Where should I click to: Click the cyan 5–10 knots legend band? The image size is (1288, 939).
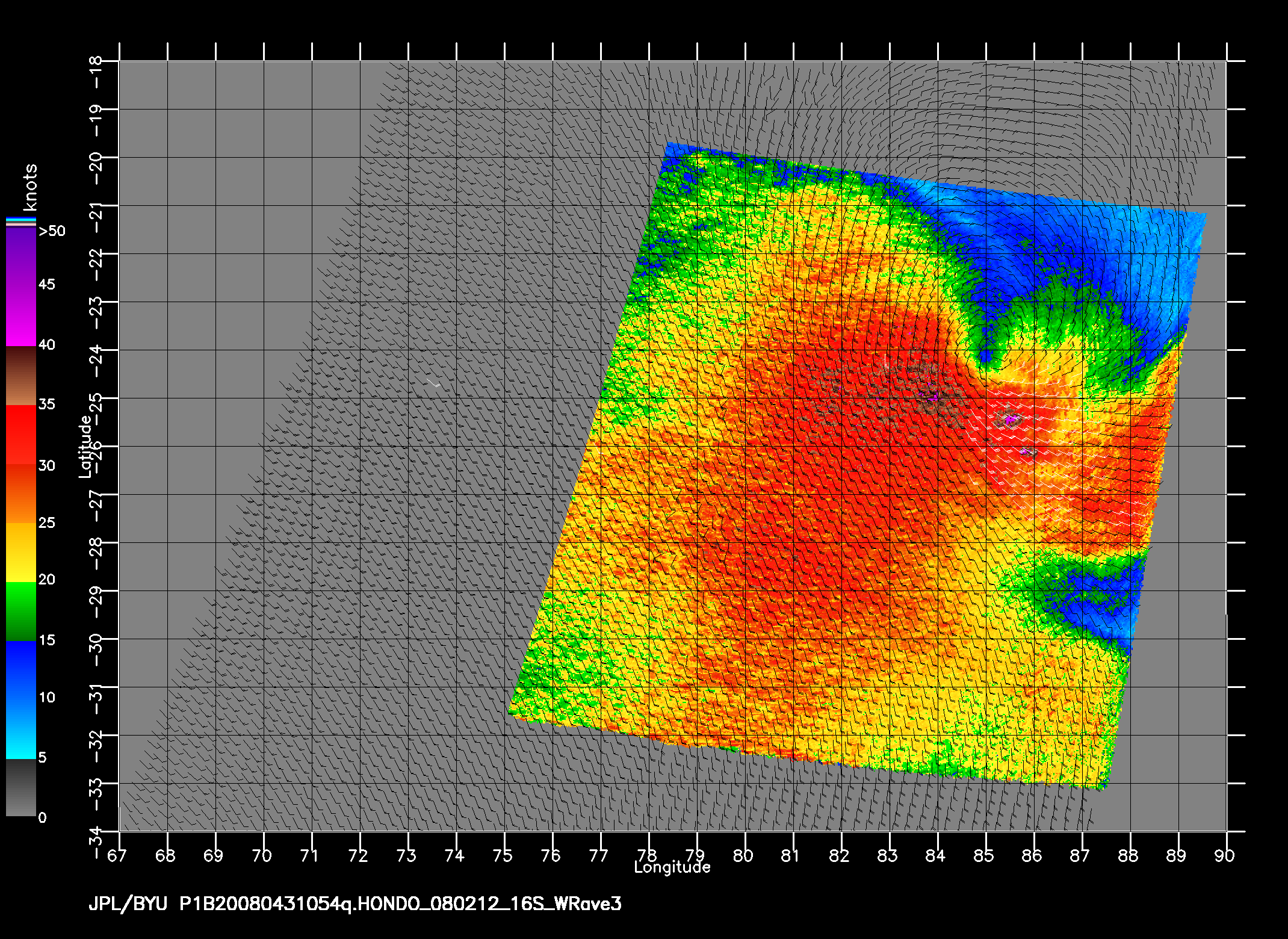[20, 729]
